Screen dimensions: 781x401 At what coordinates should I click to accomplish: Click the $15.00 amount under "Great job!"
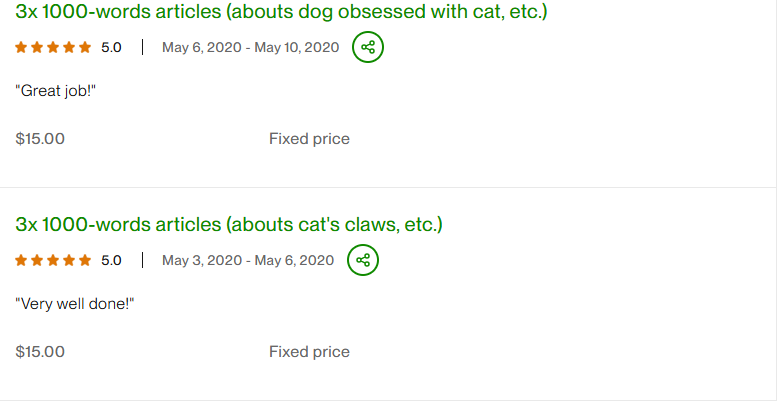point(40,139)
